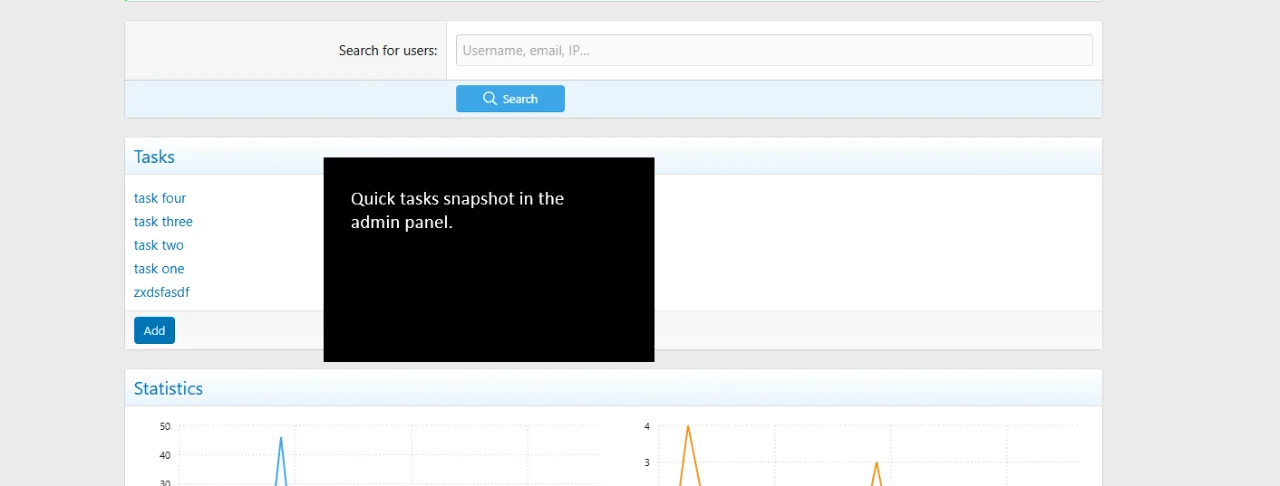
Task: Click the tallest orange chart peak at 4
Action: pyautogui.click(x=688, y=427)
